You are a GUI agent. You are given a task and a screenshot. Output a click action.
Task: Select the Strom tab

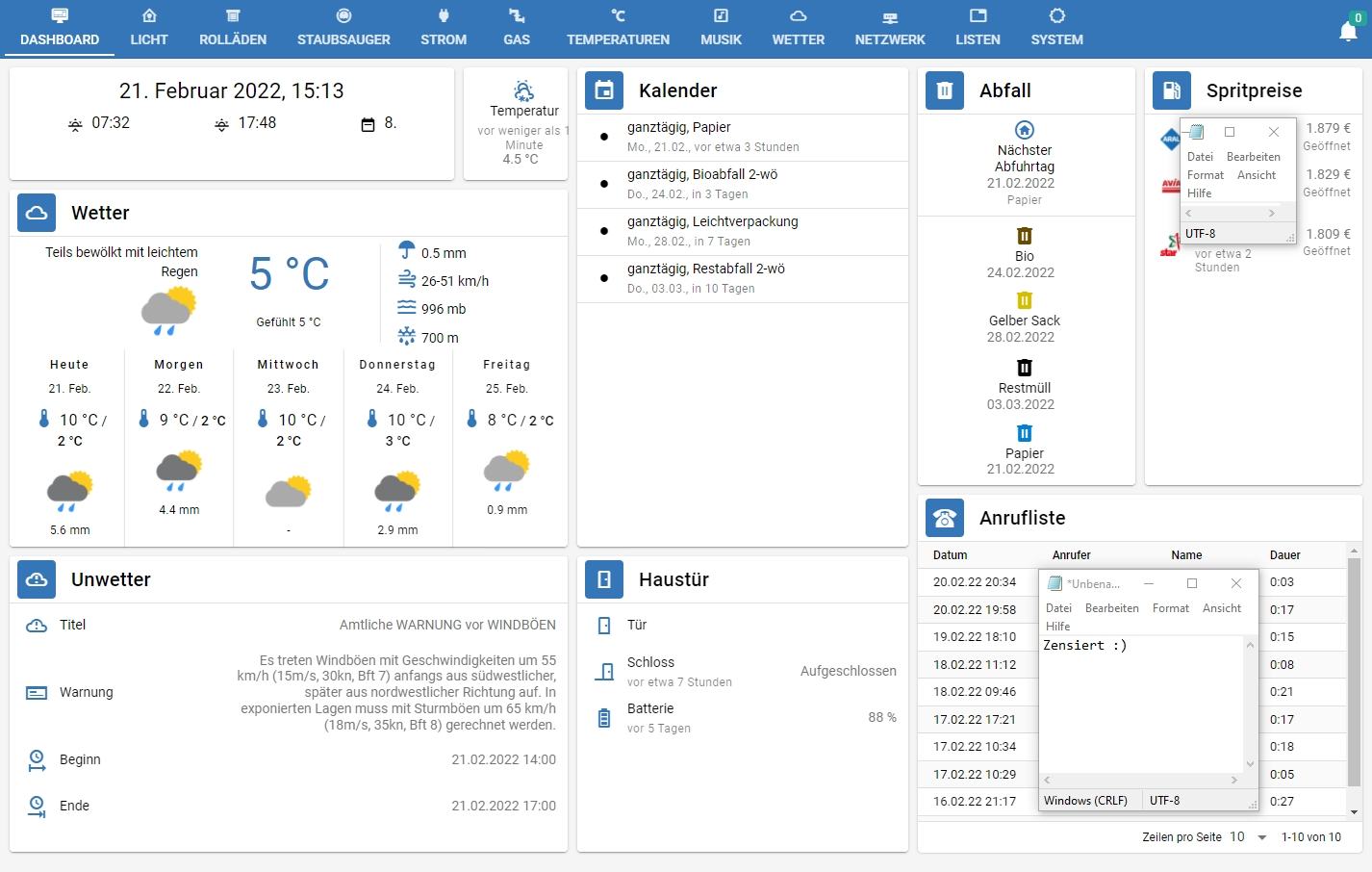444,28
